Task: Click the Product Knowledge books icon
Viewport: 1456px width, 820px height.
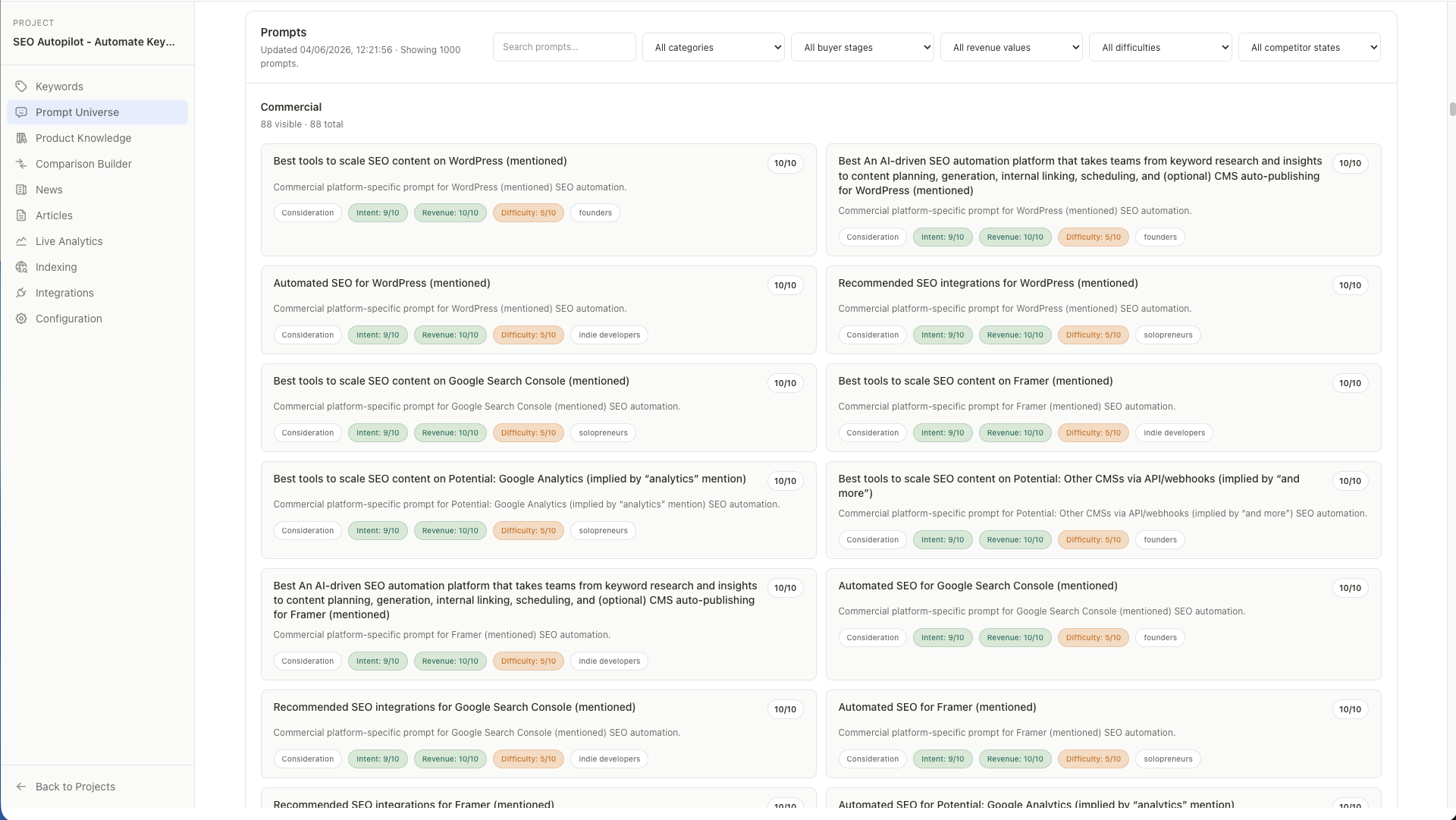Action: [21, 138]
